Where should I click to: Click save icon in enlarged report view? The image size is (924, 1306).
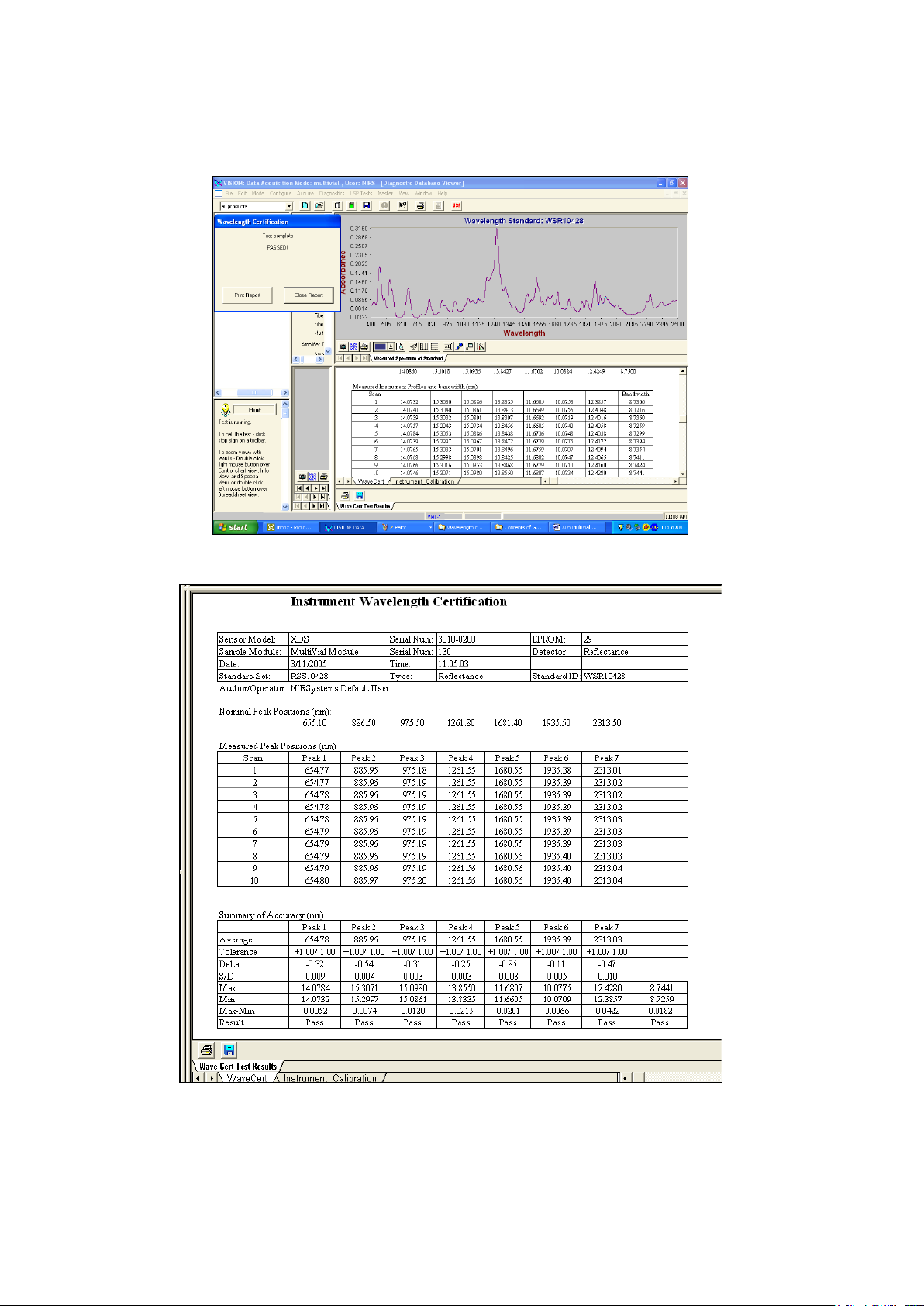click(229, 1049)
